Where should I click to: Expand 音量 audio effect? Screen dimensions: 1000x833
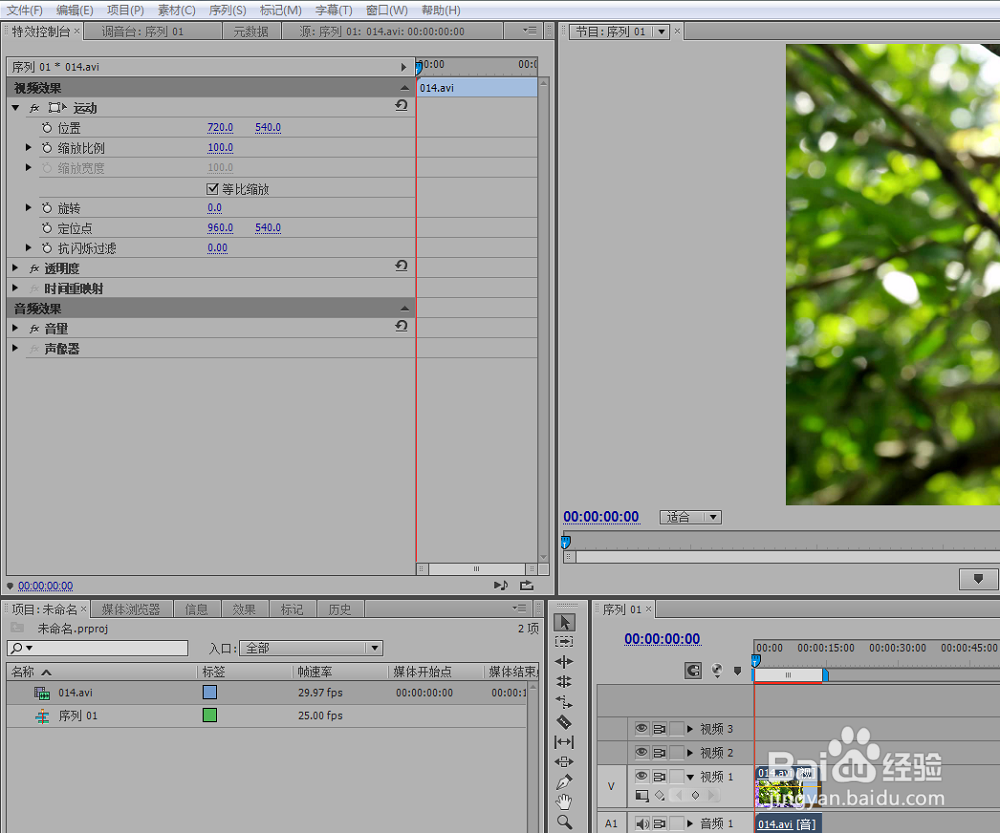tap(15, 328)
